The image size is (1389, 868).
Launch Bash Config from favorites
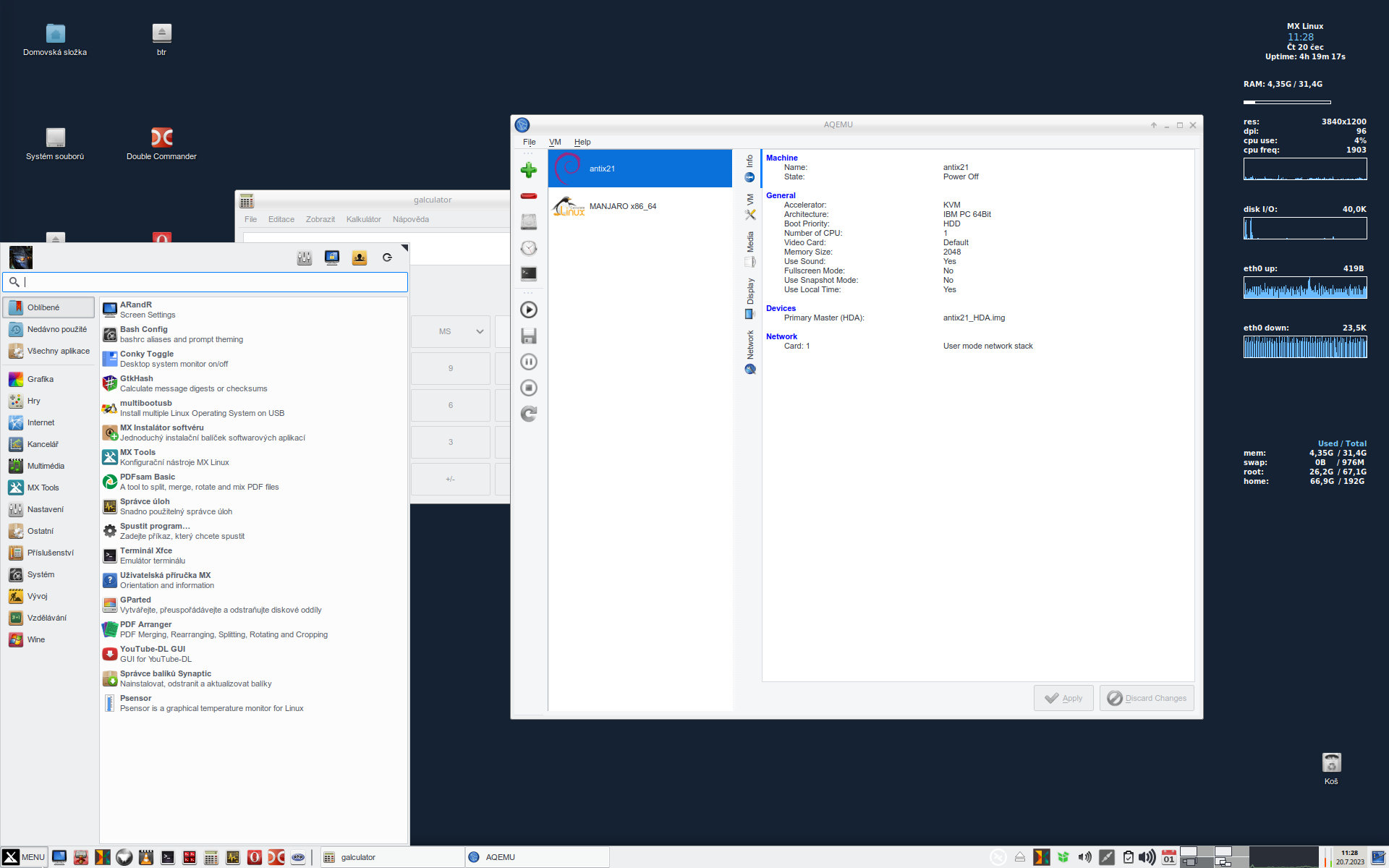click(x=253, y=334)
